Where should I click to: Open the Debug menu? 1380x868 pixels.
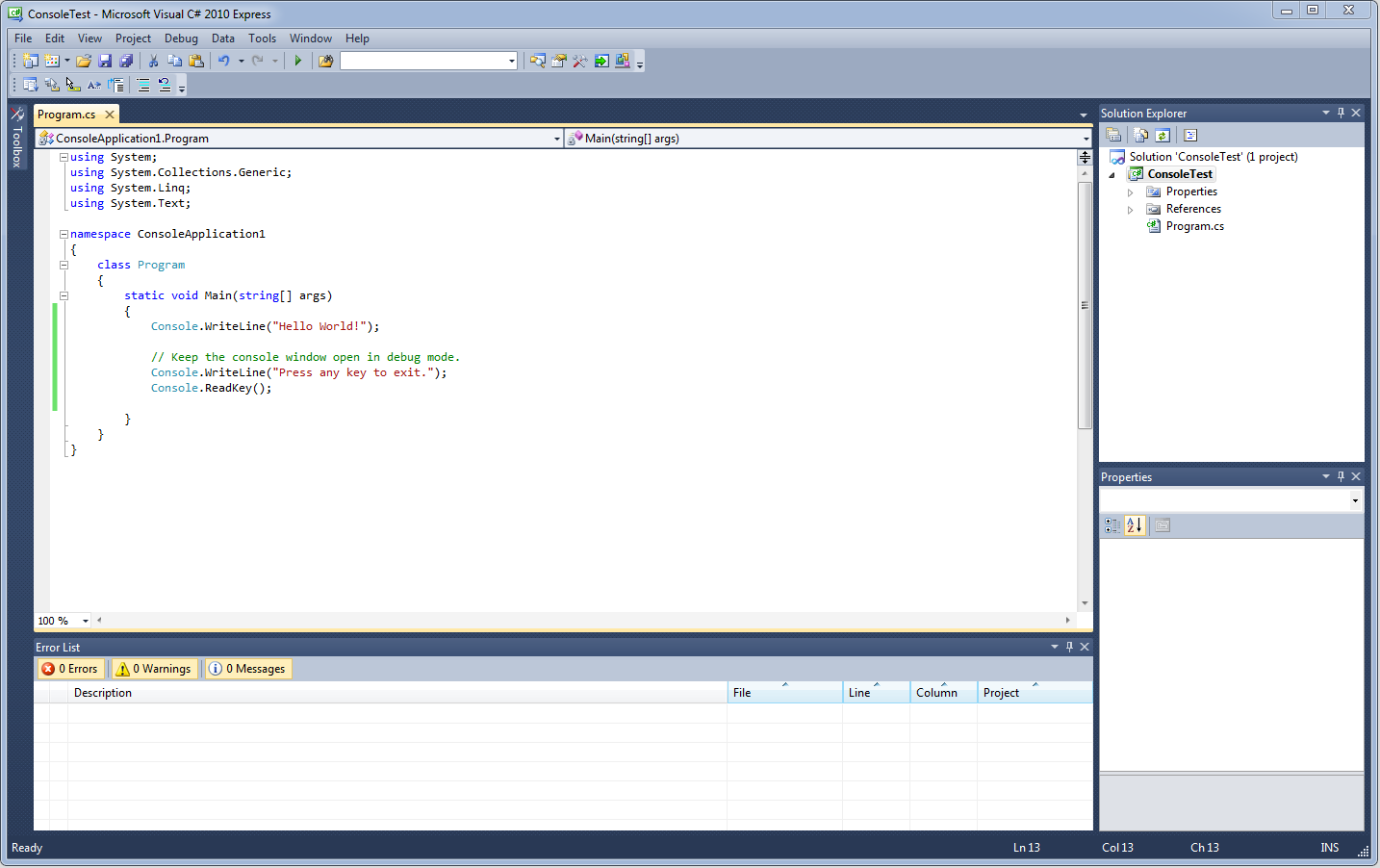[181, 38]
